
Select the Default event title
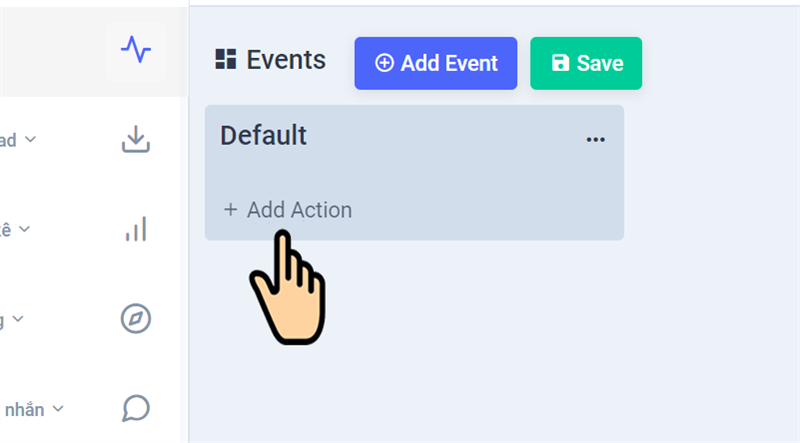tap(263, 136)
